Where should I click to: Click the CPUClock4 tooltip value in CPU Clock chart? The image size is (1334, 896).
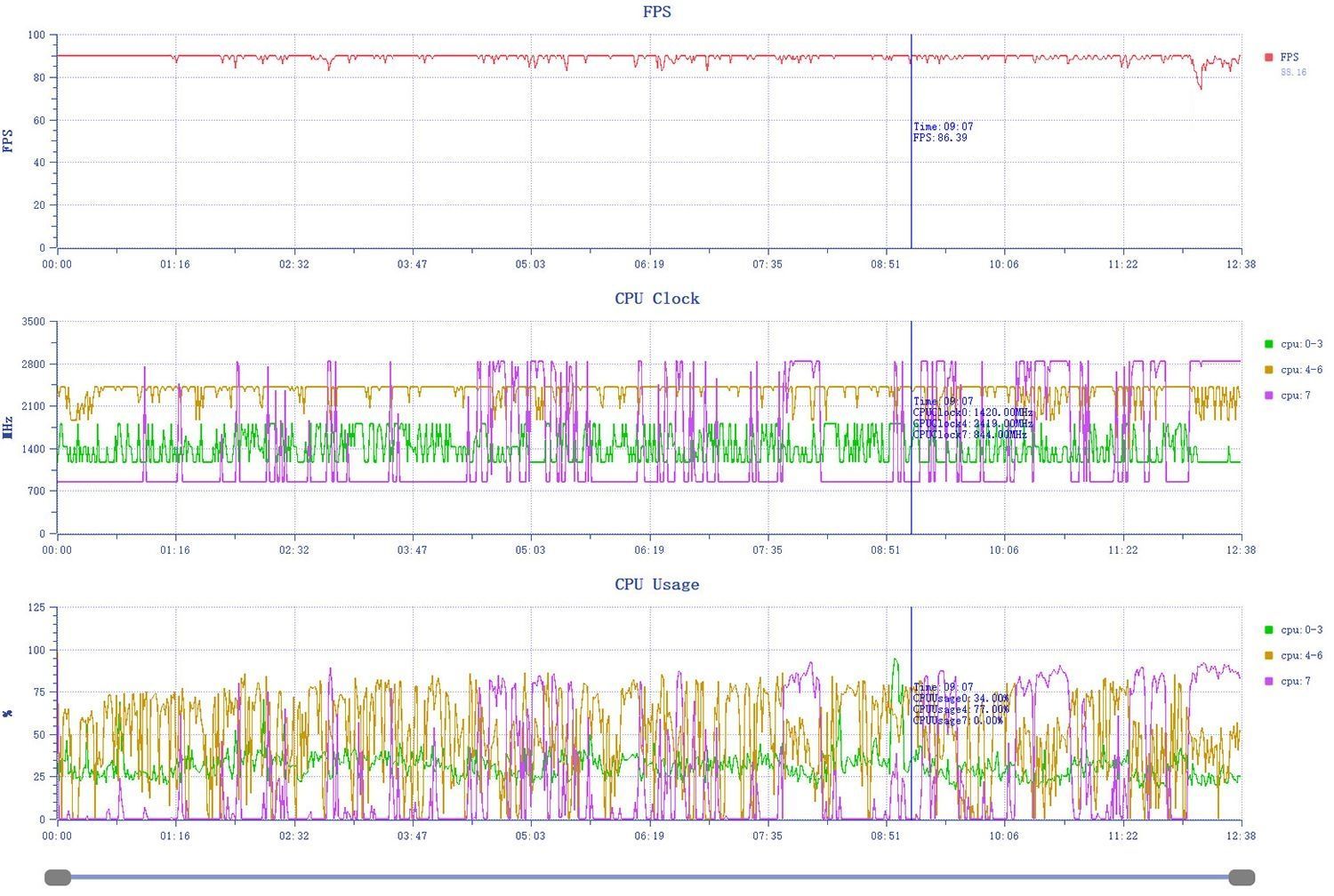coord(972,424)
